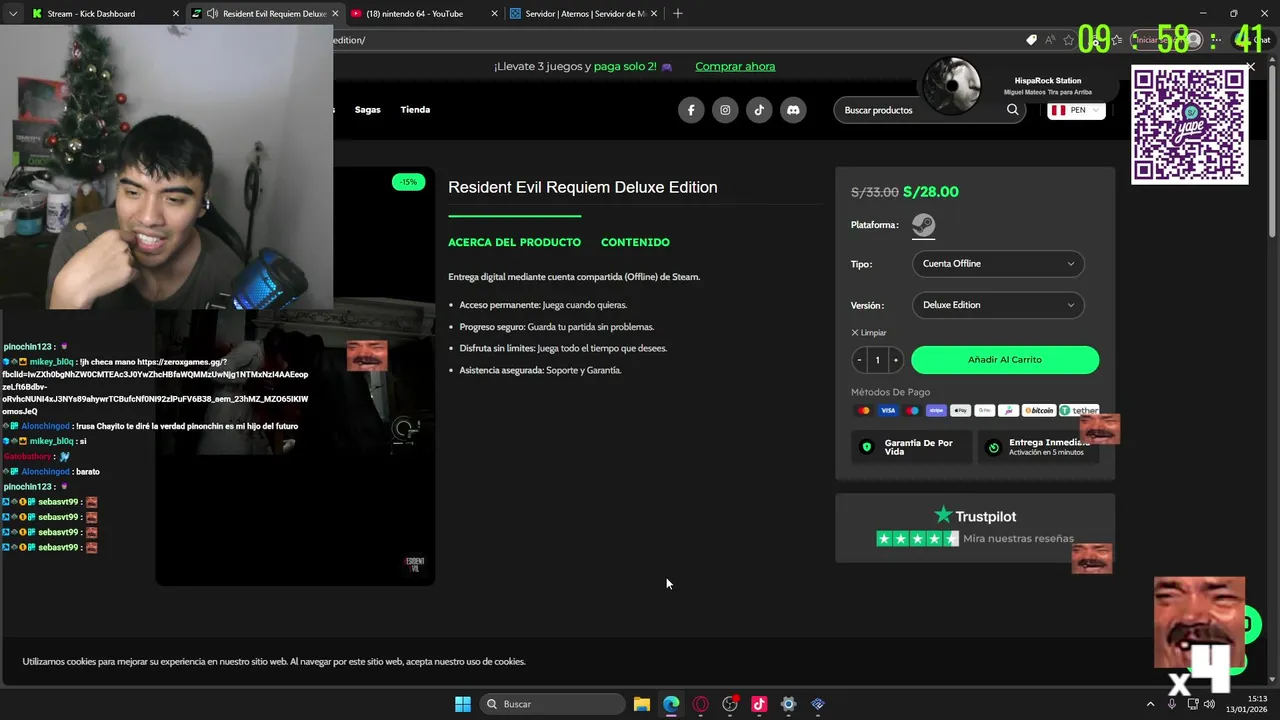Click the Añadir Al Carrito button
This screenshot has width=1280, height=720.
coord(1005,360)
